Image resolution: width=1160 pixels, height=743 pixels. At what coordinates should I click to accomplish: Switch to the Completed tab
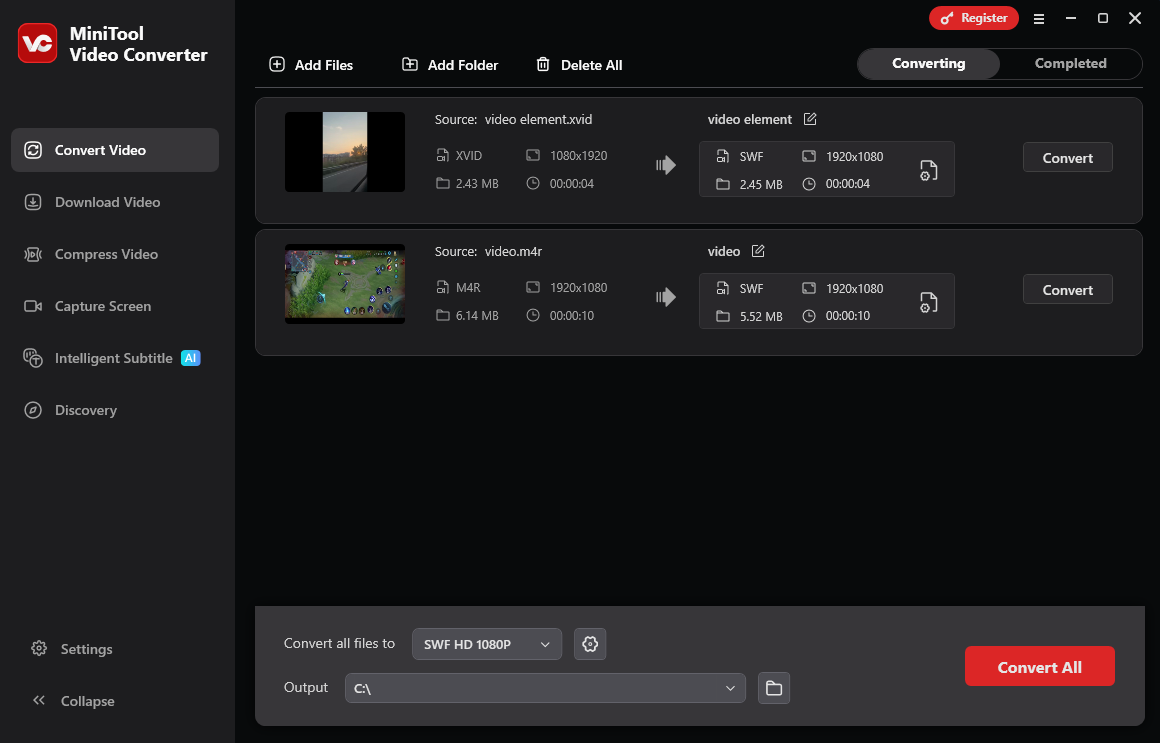(1070, 63)
